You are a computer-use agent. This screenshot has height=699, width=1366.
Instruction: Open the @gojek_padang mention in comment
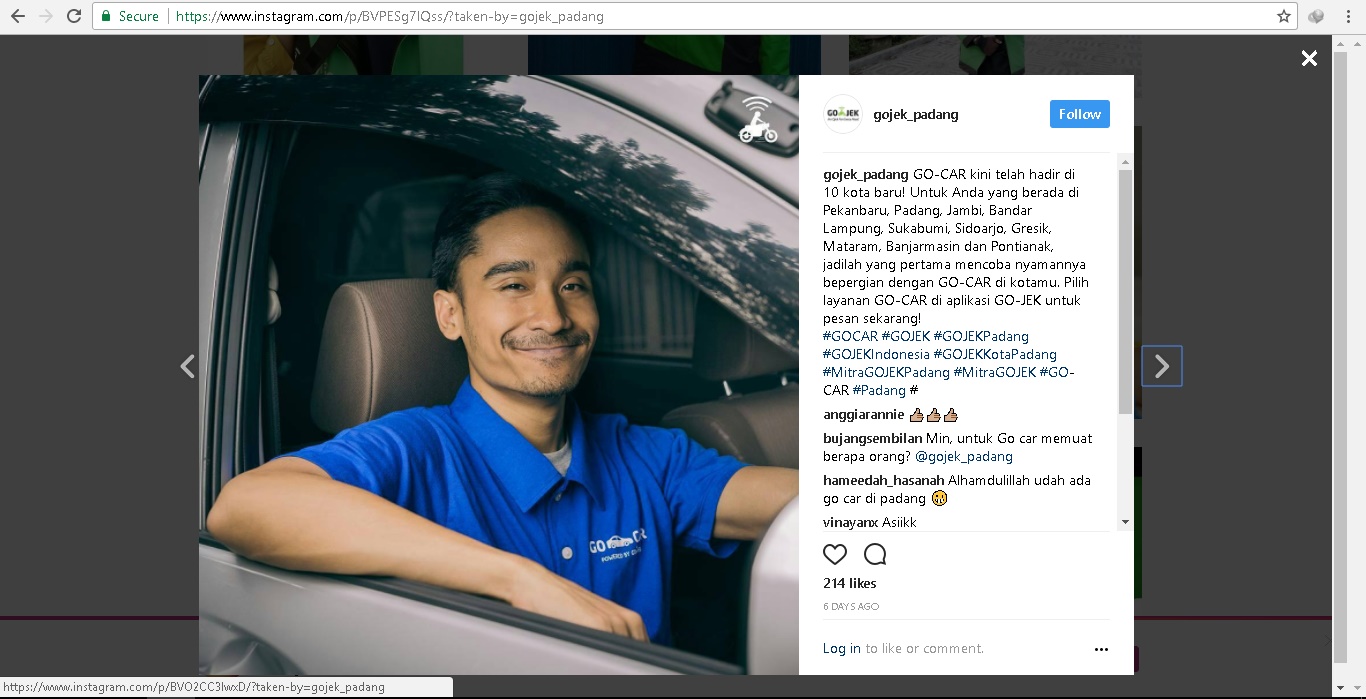(964, 456)
